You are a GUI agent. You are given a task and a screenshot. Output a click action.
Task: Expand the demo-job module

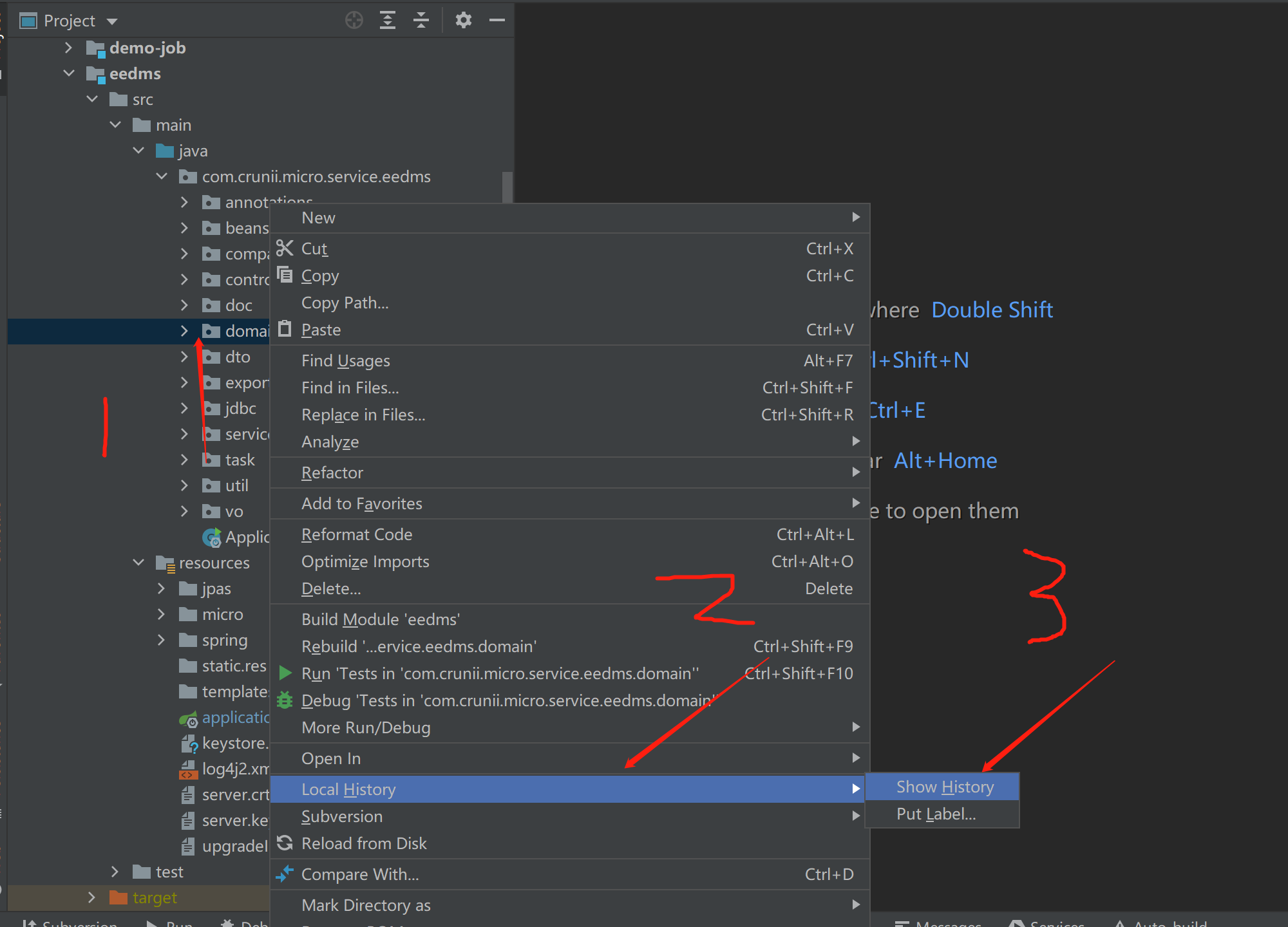pyautogui.click(x=69, y=48)
